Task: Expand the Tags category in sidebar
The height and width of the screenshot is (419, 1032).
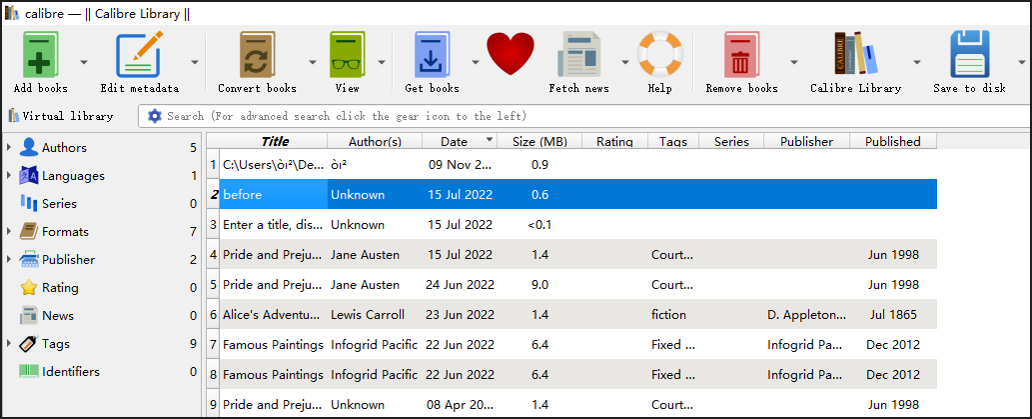Action: pyautogui.click(x=9, y=343)
